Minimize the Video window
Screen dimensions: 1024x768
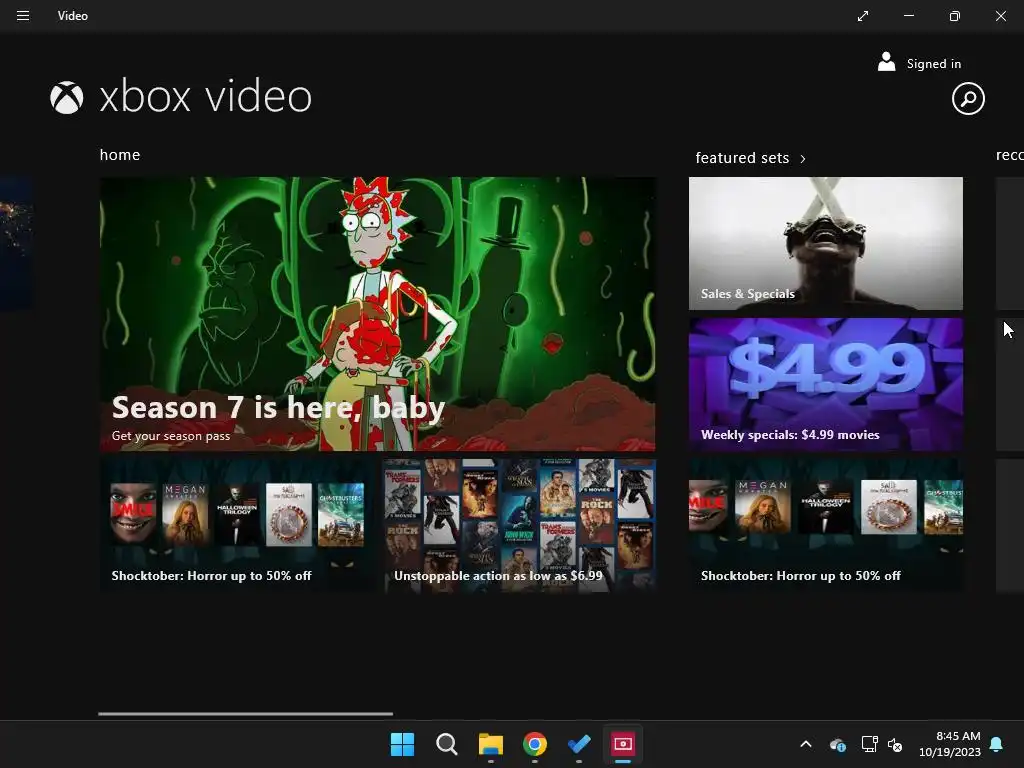(x=908, y=16)
